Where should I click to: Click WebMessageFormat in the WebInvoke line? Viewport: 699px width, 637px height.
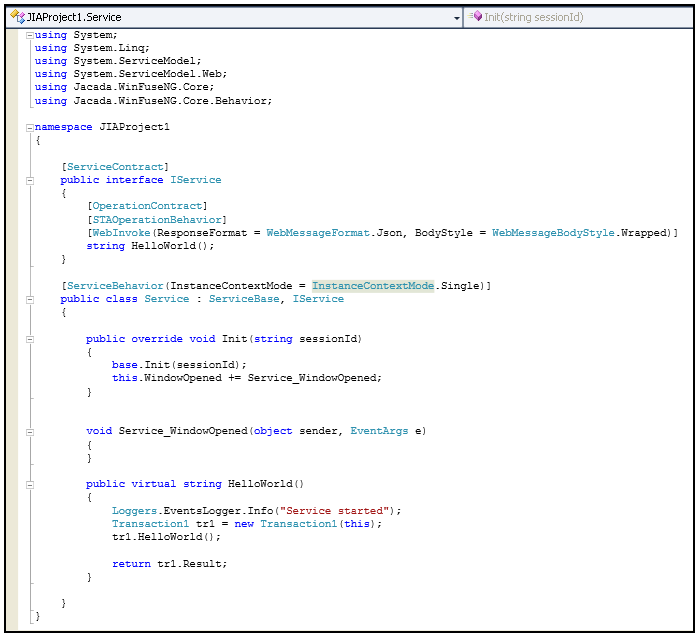click(318, 233)
